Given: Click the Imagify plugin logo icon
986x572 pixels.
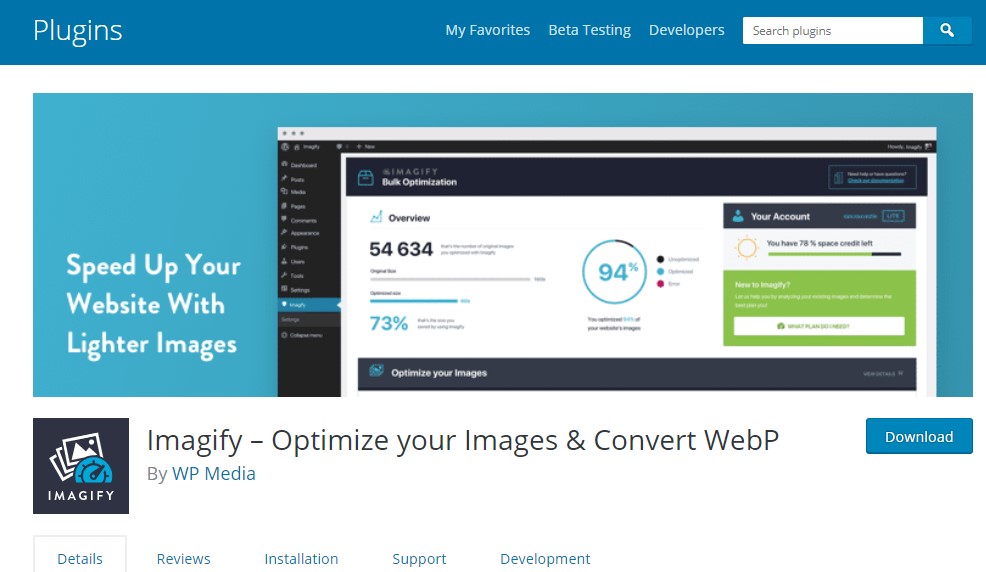Looking at the screenshot, I should click(81, 465).
